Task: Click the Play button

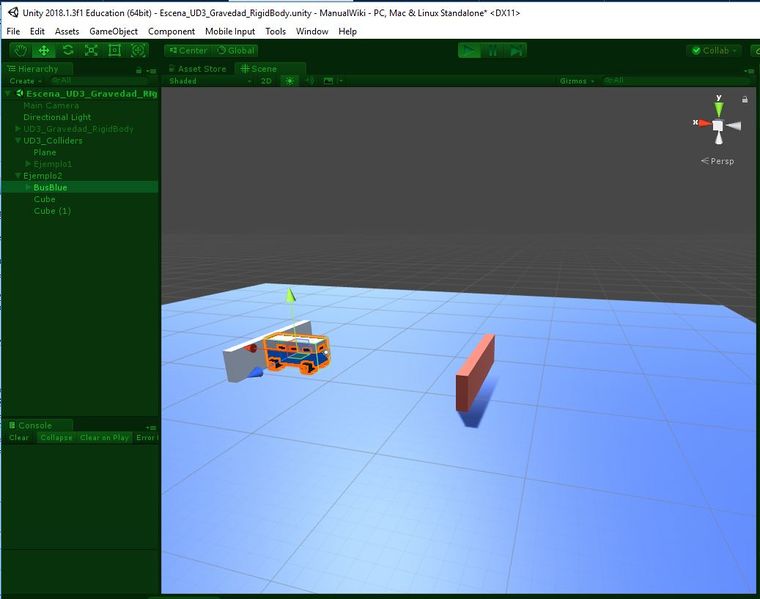Action: (469, 50)
